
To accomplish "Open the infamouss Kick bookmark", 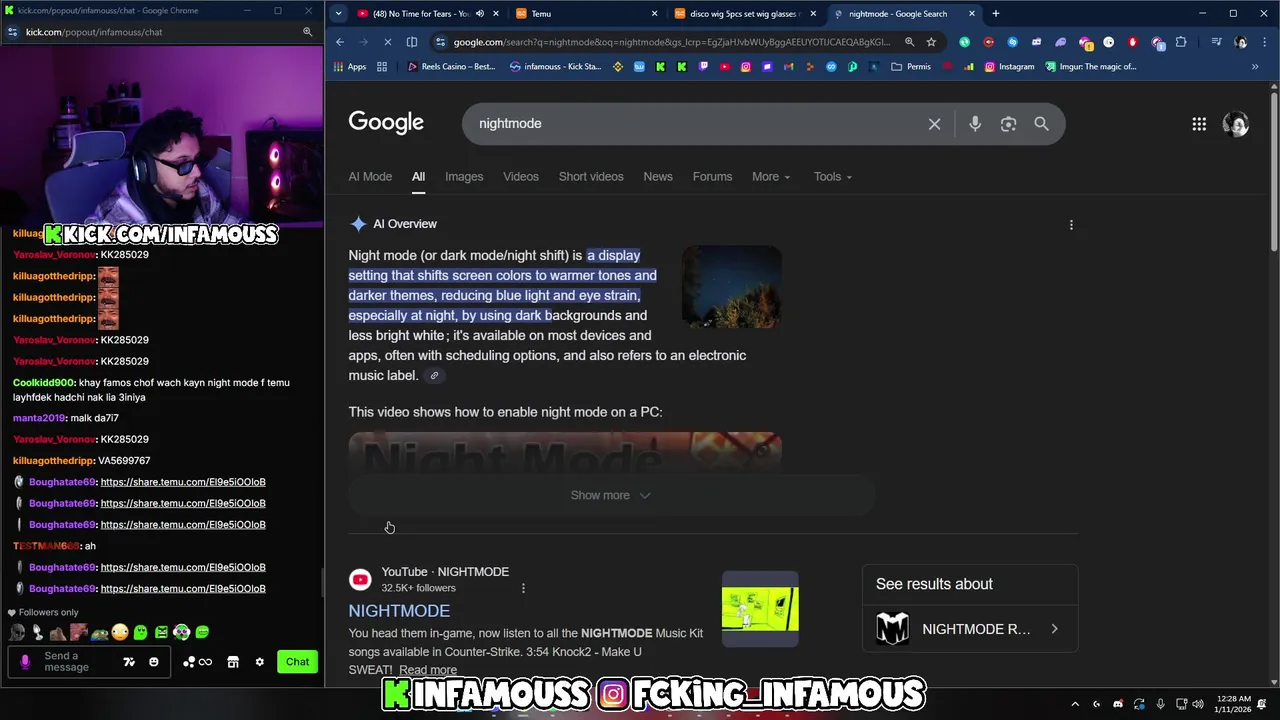I will [x=555, y=67].
